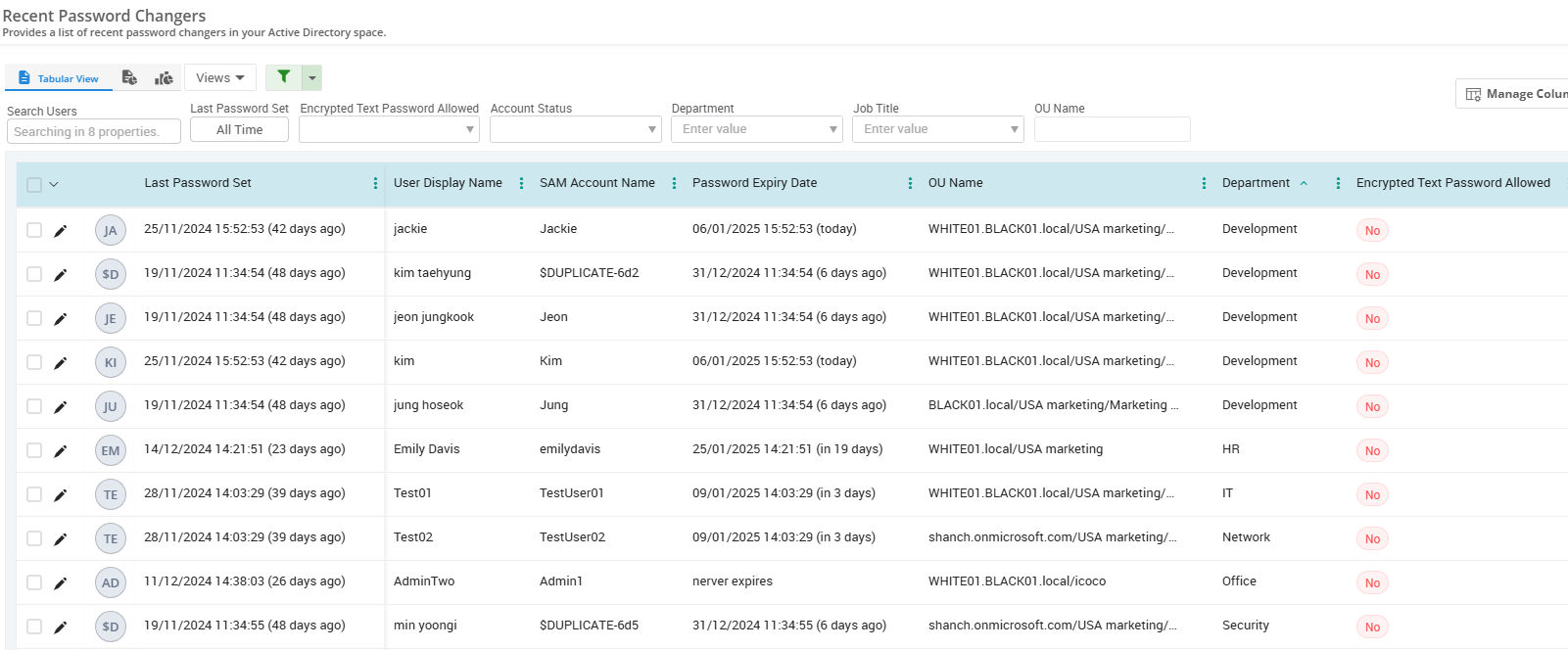Image resolution: width=1568 pixels, height=650 pixels.
Task: Click the JA avatar for jackie
Action: coord(111,230)
